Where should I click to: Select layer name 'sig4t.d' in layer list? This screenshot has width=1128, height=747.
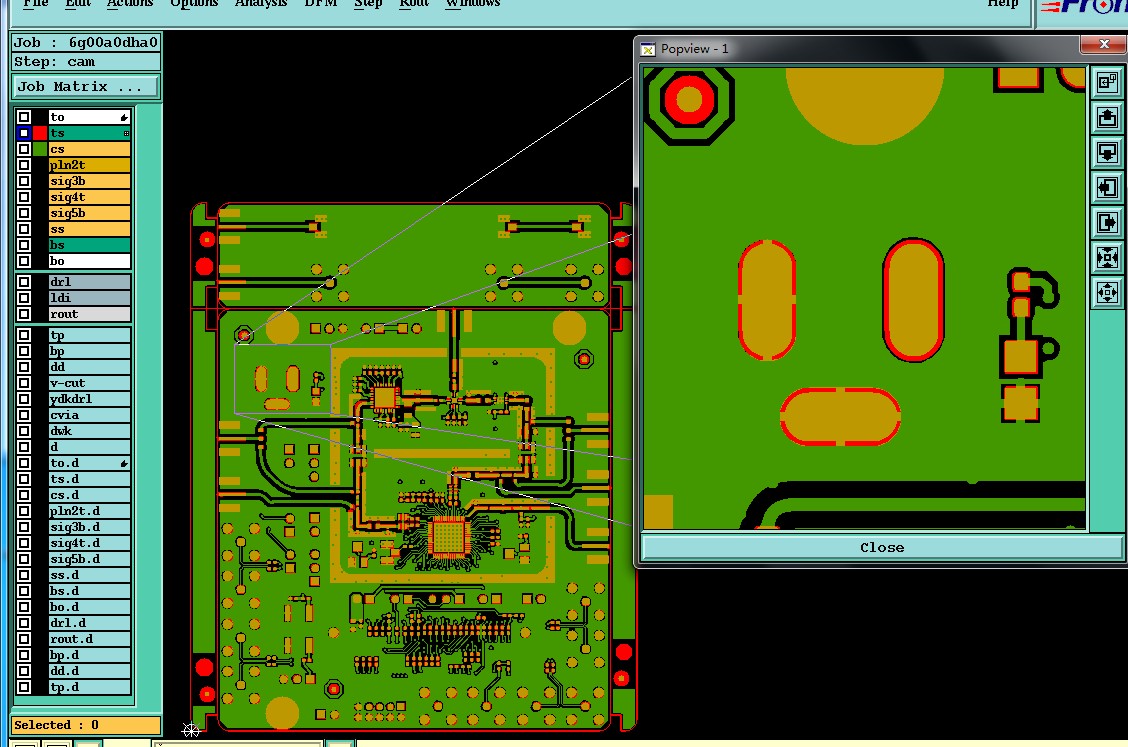[89, 543]
